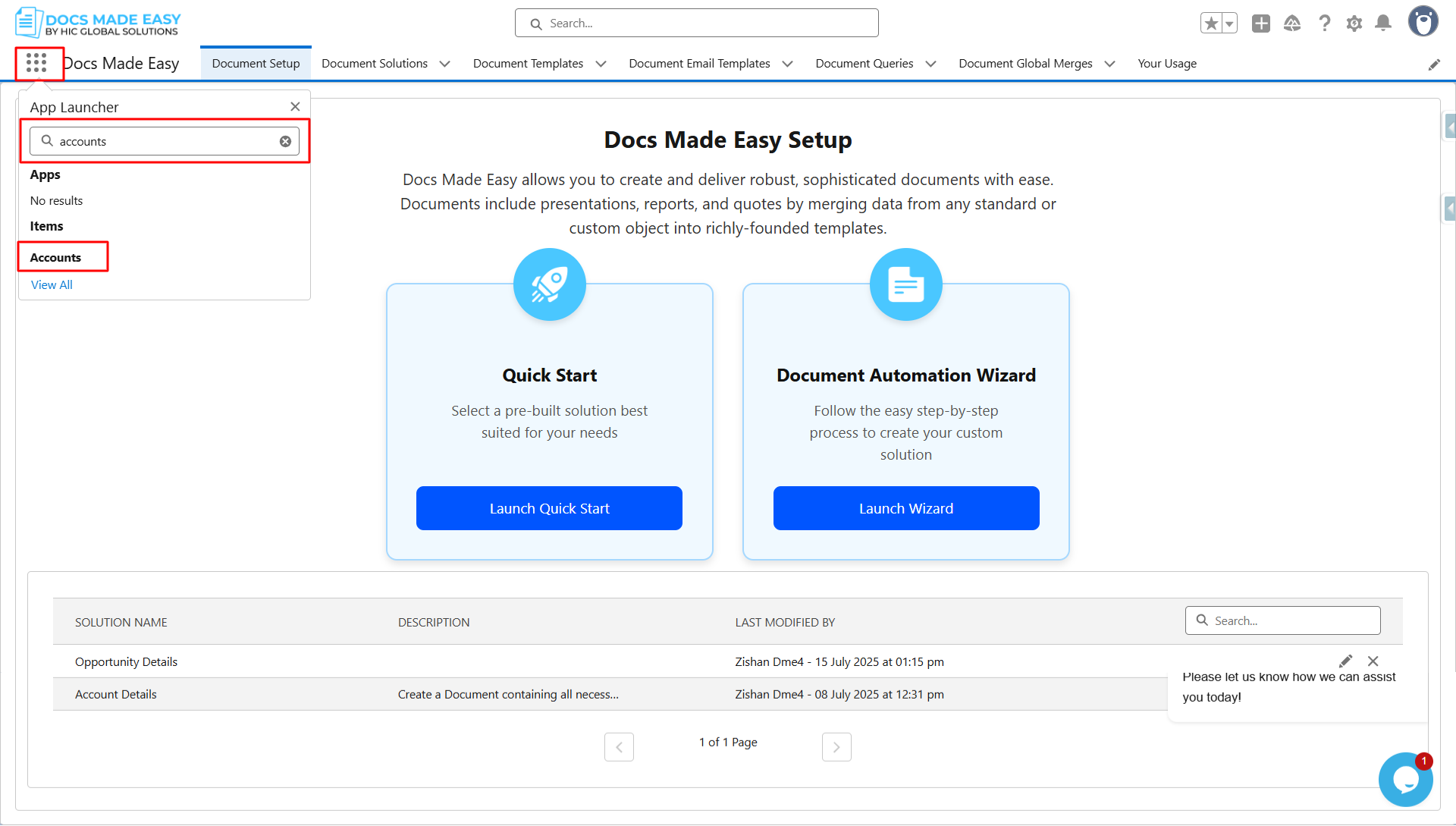Click the Docs Made Easy logo

(98, 23)
